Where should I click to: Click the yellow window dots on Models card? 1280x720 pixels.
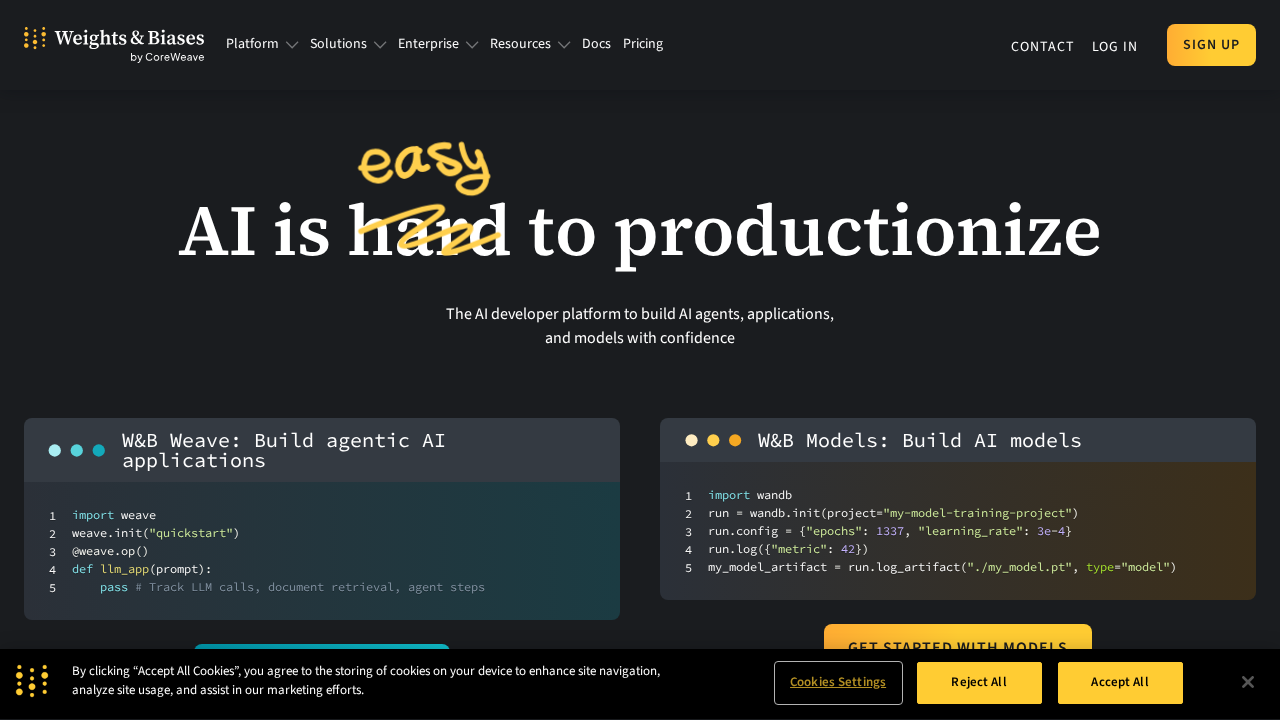coord(713,440)
